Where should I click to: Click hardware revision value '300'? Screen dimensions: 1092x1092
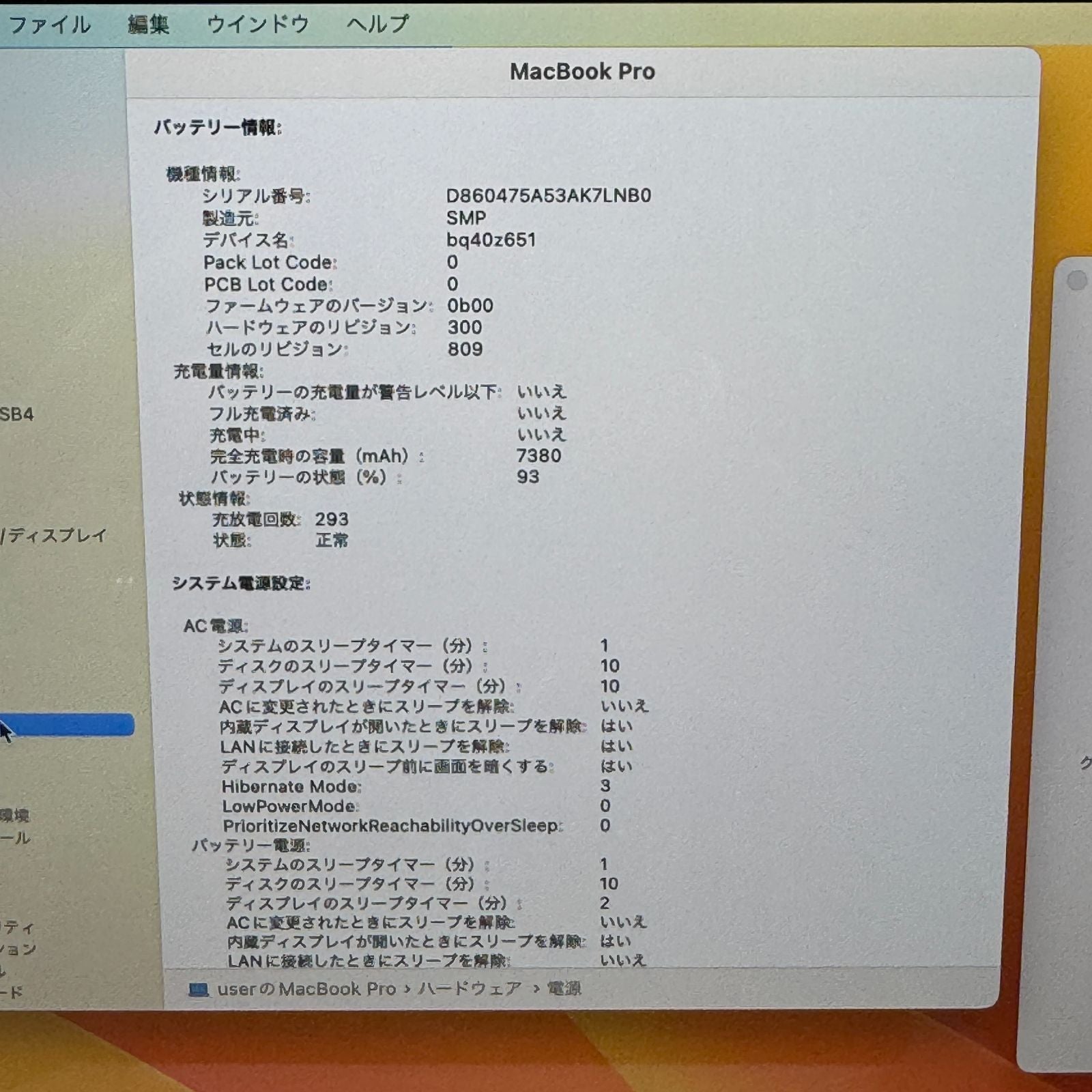click(465, 328)
